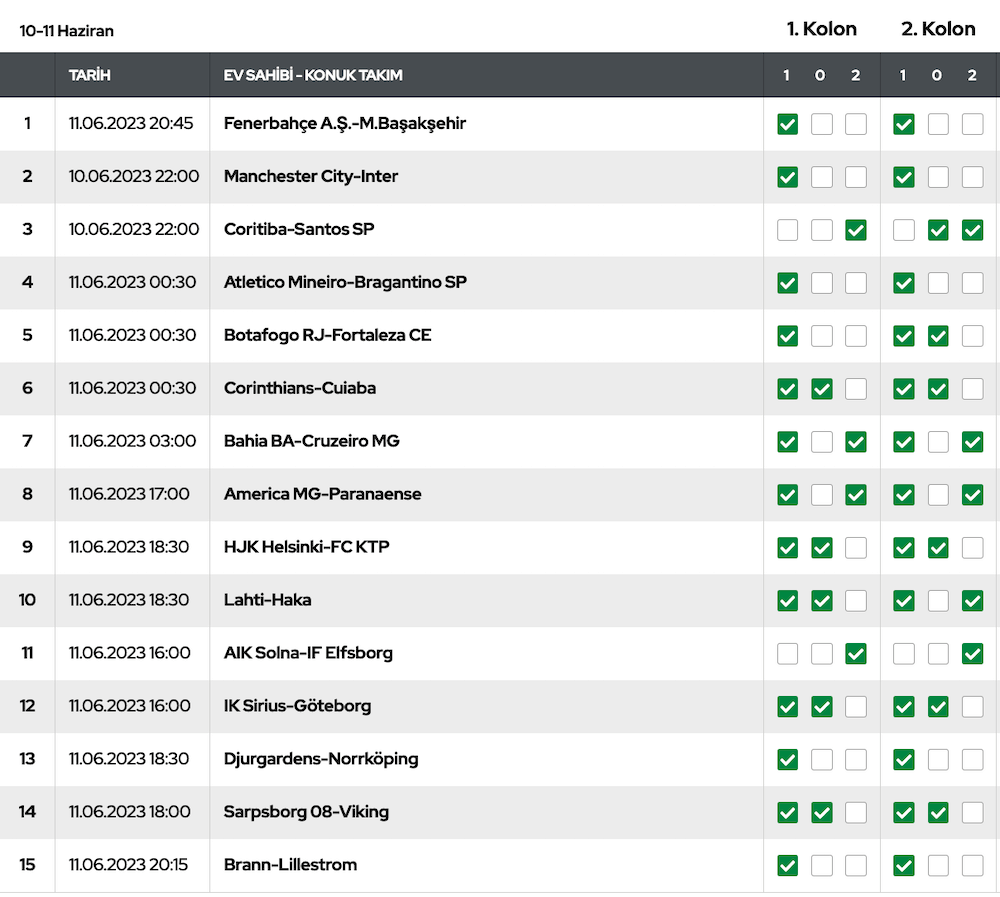Check 2. Kolon option 0 for Brann-Lillestrom

tap(938, 865)
